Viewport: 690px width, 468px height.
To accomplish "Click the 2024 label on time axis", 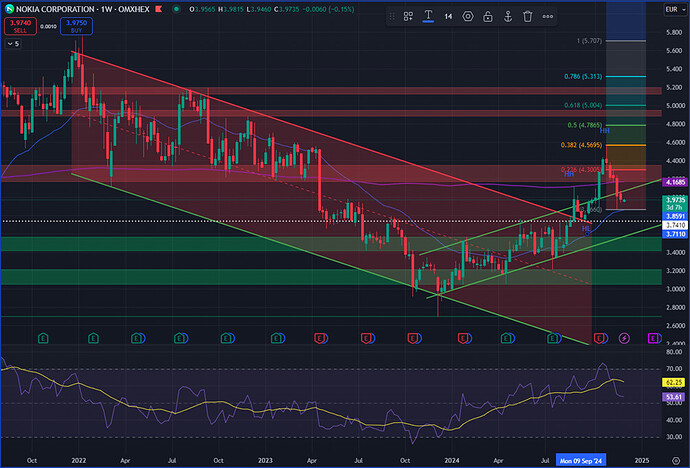I will [x=451, y=461].
